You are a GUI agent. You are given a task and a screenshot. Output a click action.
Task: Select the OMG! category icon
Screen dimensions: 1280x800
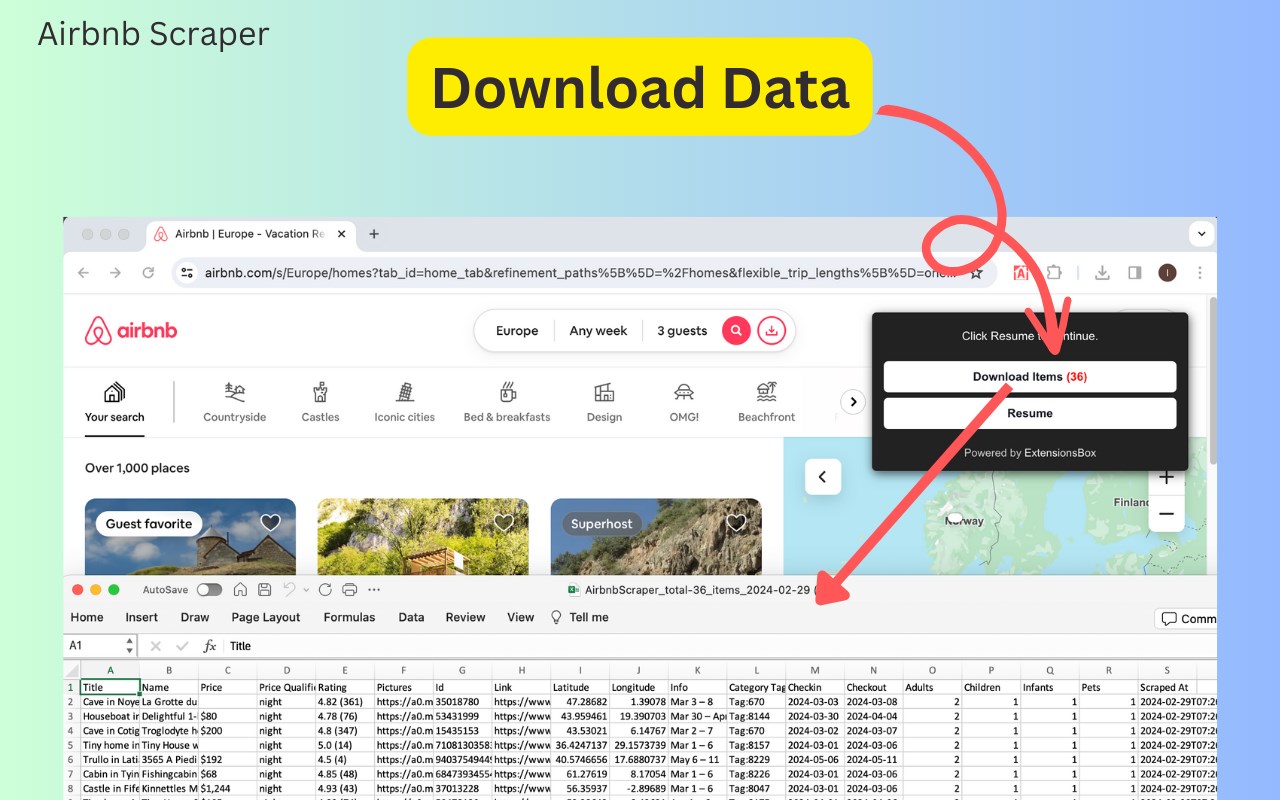click(x=684, y=392)
